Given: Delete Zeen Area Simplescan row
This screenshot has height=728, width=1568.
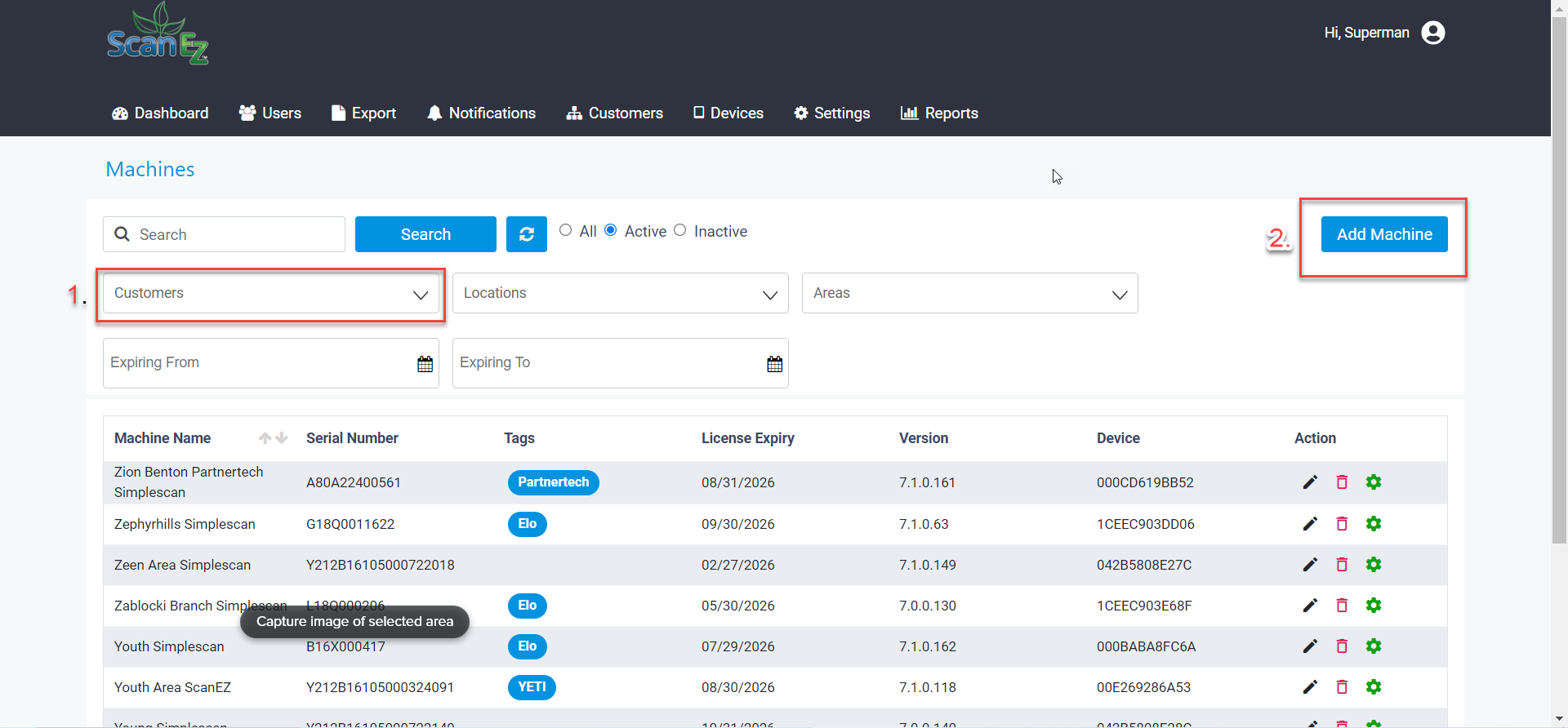Looking at the screenshot, I should point(1342,565).
